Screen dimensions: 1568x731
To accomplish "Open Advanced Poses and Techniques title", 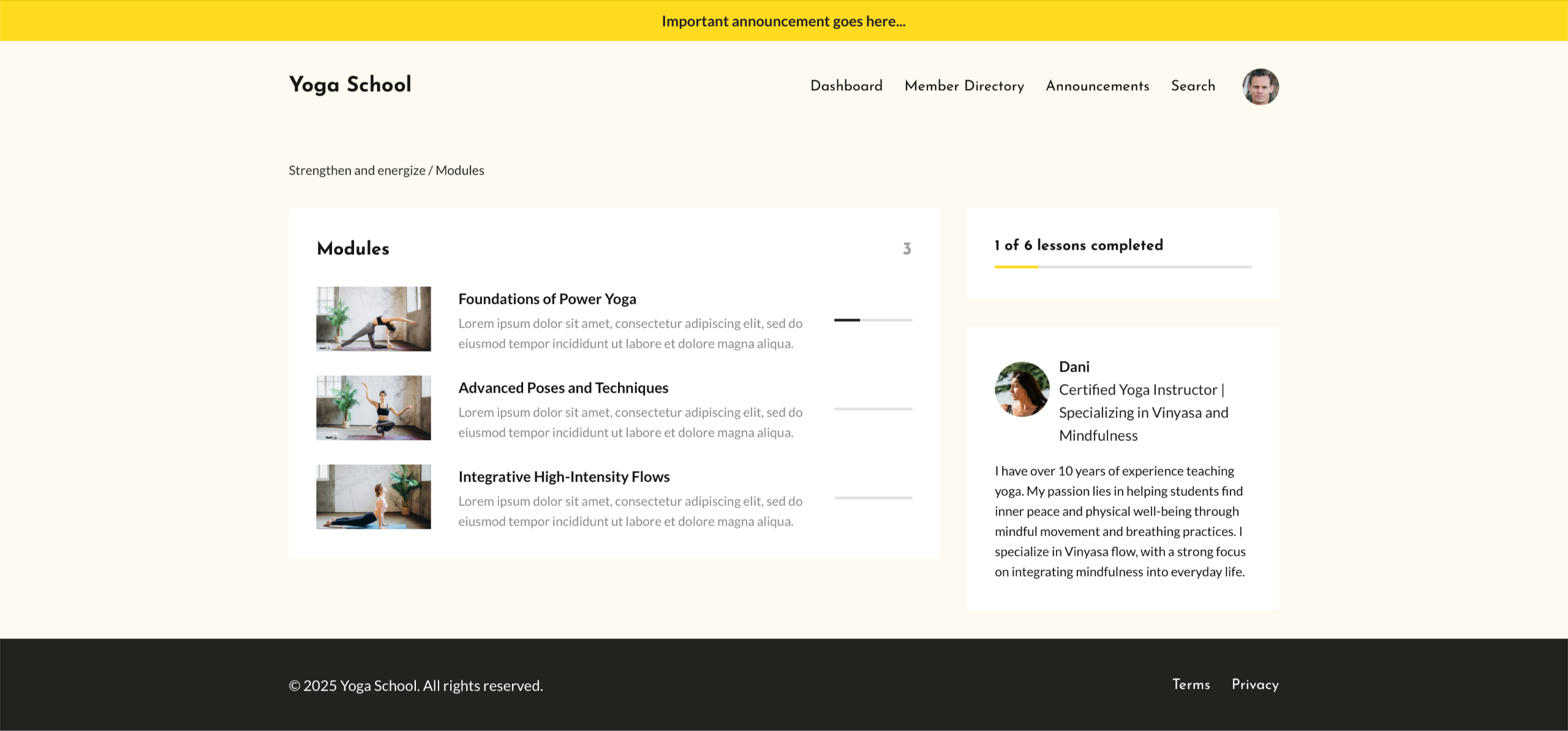I will (x=563, y=388).
